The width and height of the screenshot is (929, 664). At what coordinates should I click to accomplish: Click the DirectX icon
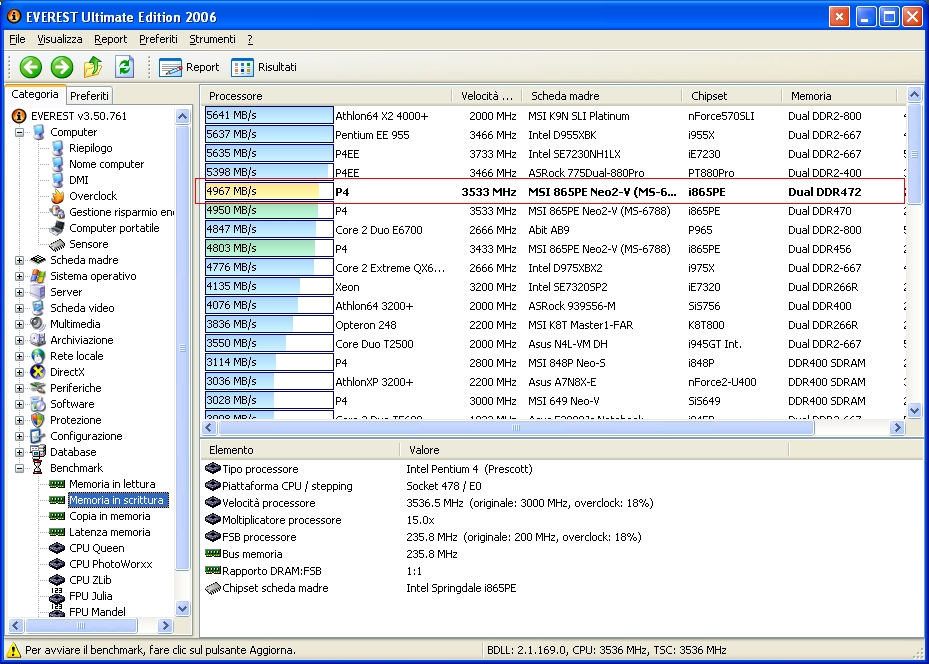tap(38, 372)
